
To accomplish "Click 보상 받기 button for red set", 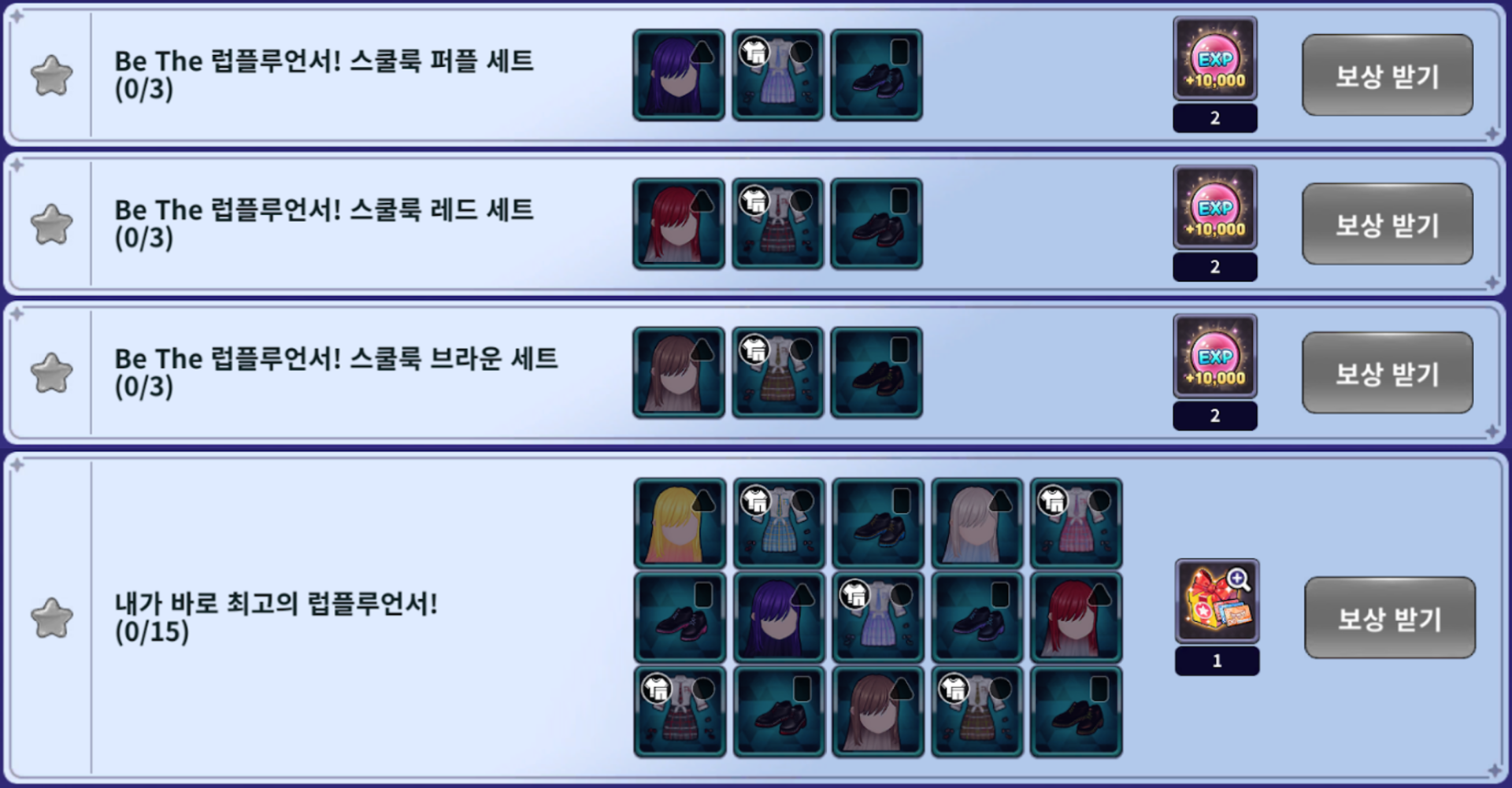I will click(x=1388, y=224).
